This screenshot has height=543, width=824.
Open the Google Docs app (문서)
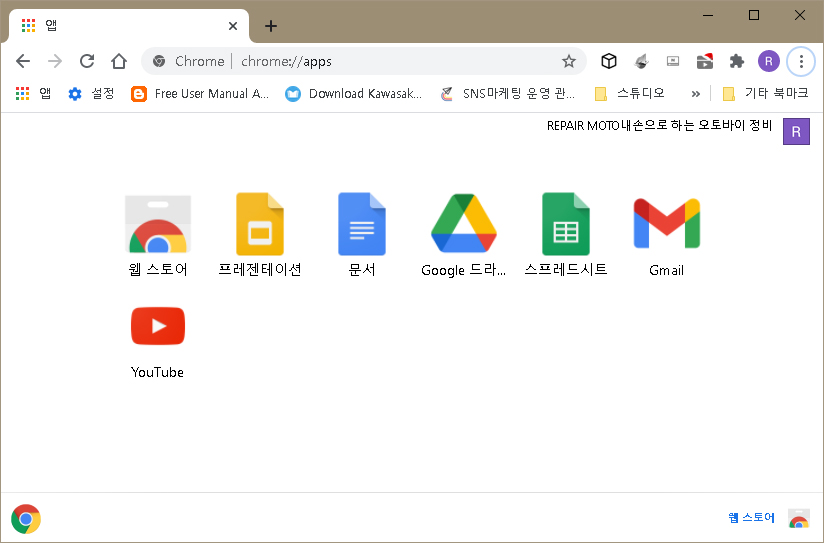coord(362,235)
